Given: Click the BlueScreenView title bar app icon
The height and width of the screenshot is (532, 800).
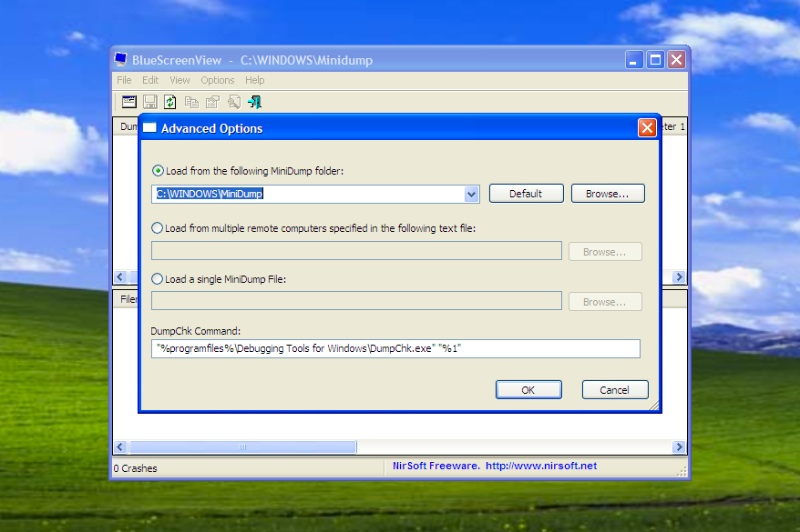Looking at the screenshot, I should tap(121, 60).
